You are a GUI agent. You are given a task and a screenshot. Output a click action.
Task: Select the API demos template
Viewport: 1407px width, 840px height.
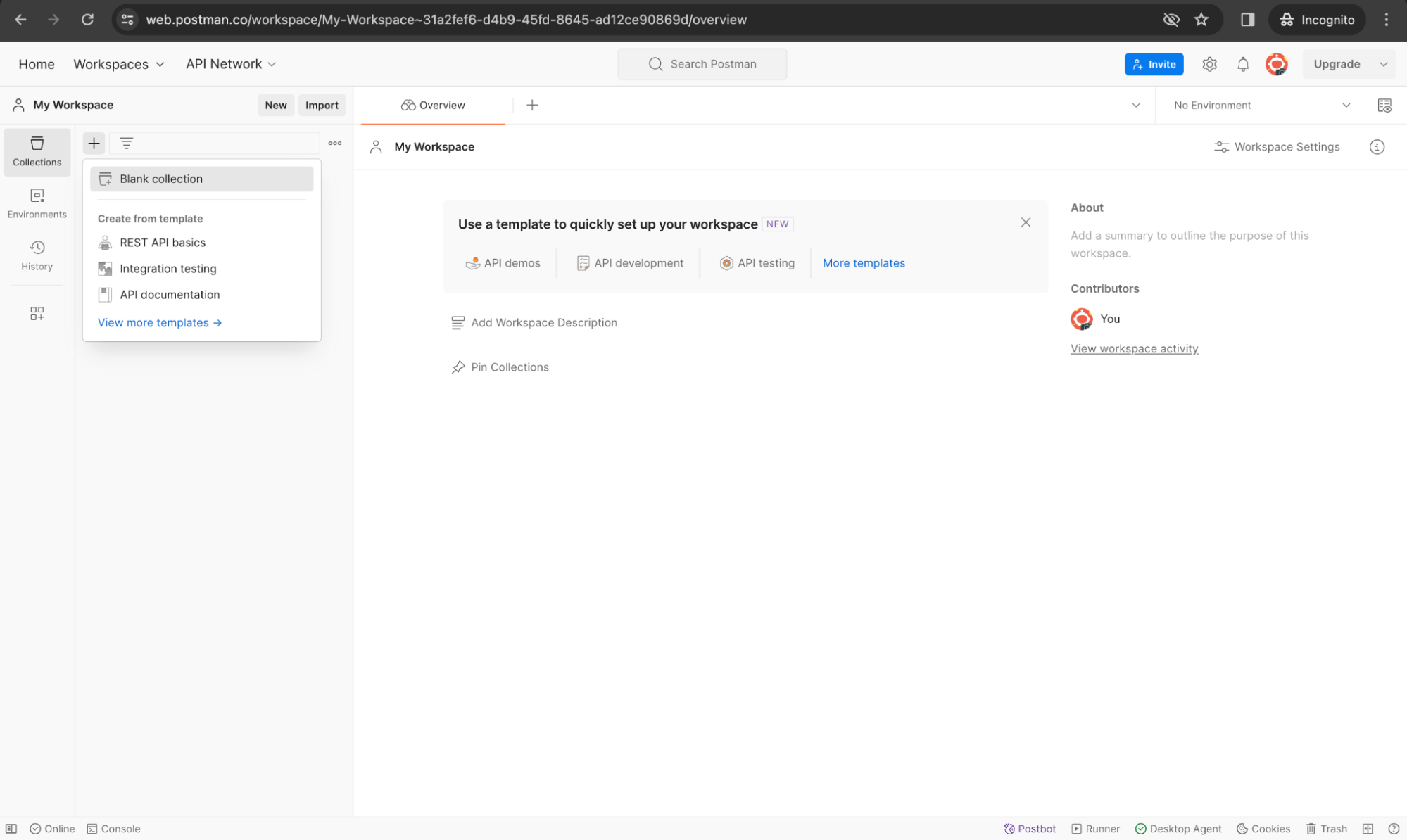coord(503,263)
